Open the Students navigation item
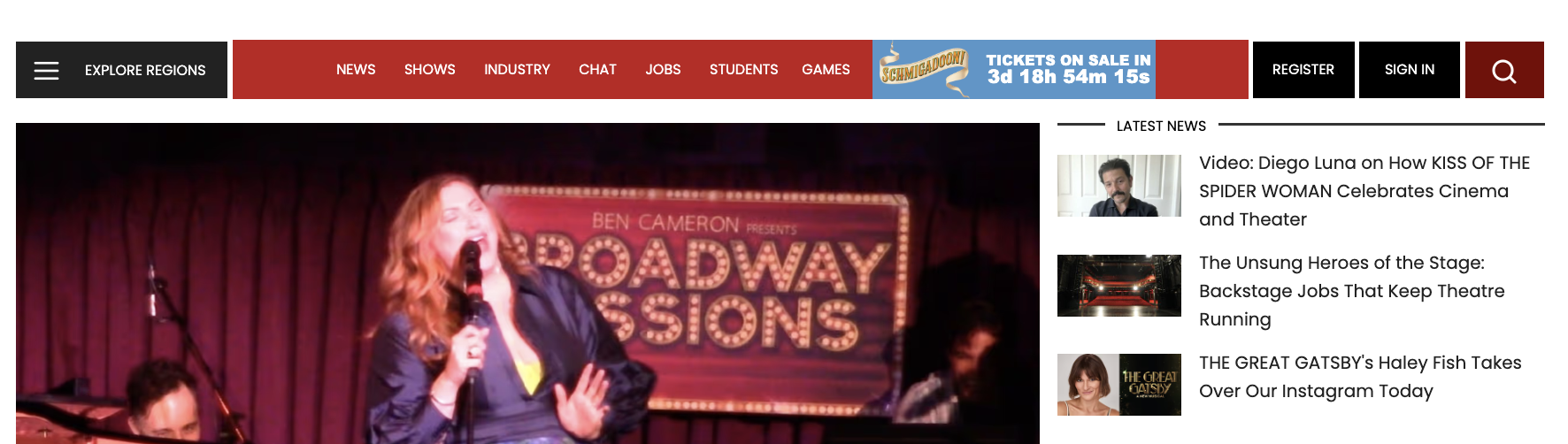The width and height of the screenshot is (1568, 444). (x=743, y=69)
